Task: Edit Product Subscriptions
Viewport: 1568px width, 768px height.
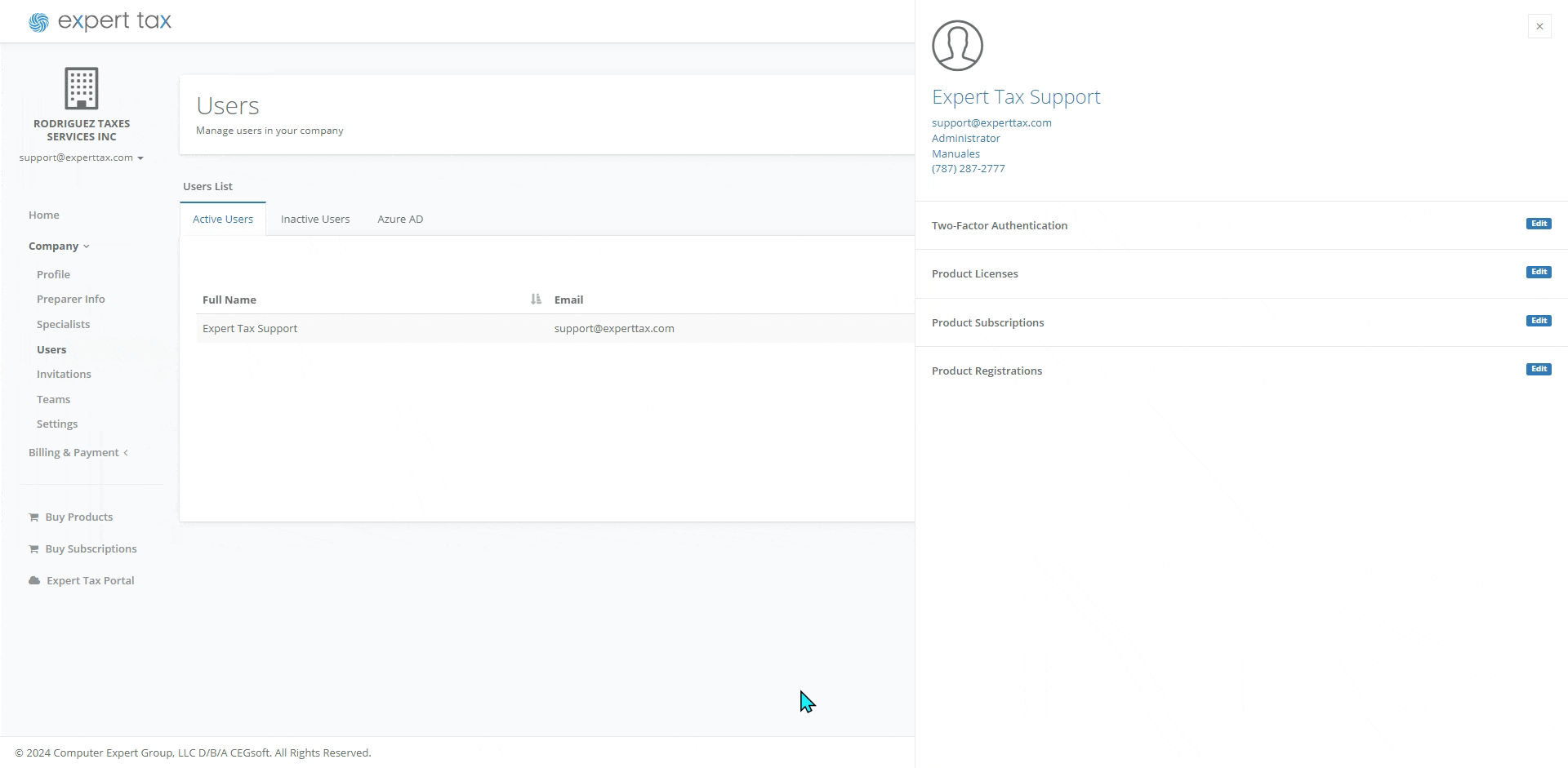Action: [1539, 321]
